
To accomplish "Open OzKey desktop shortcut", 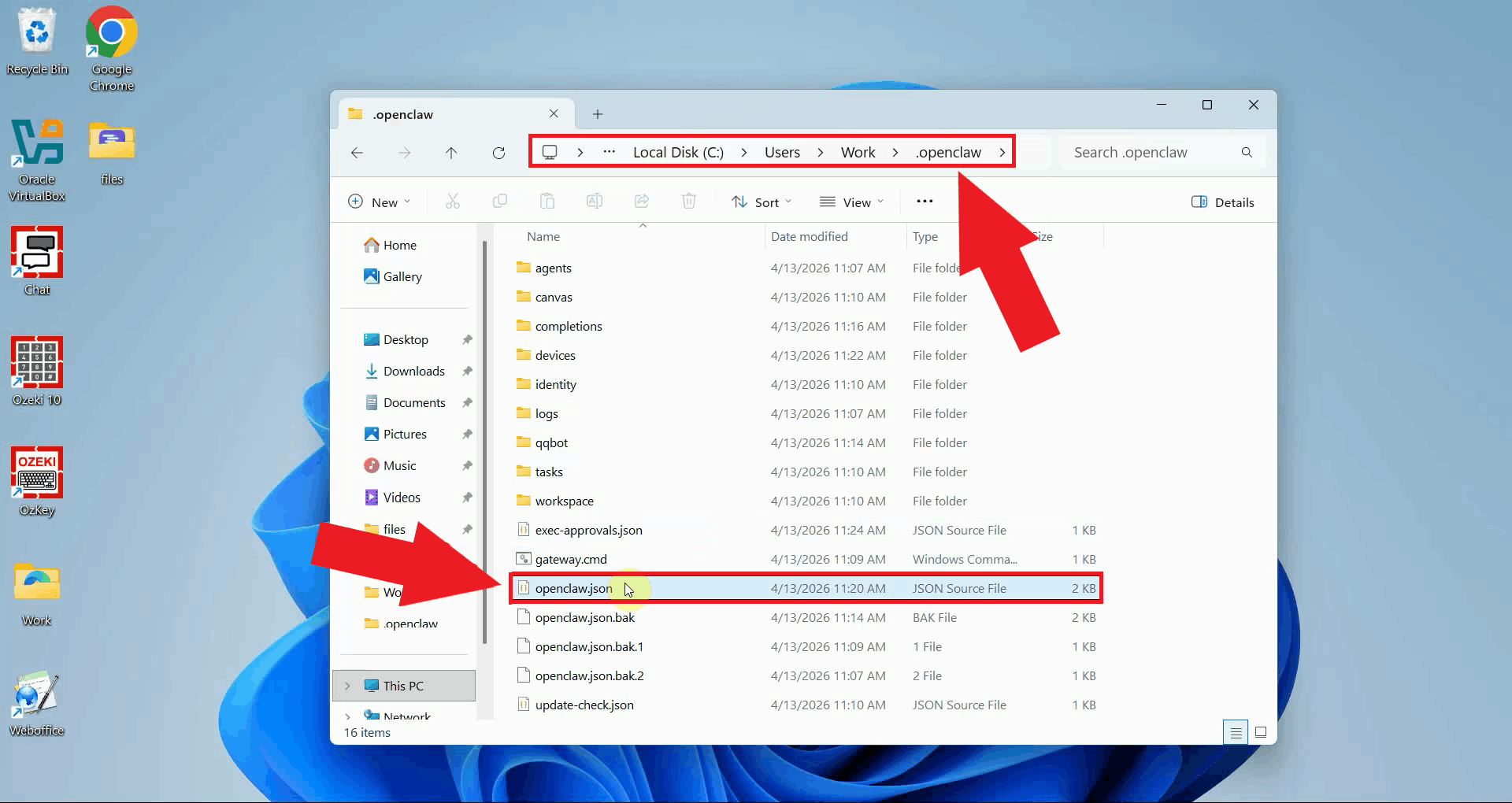I will click(x=37, y=482).
